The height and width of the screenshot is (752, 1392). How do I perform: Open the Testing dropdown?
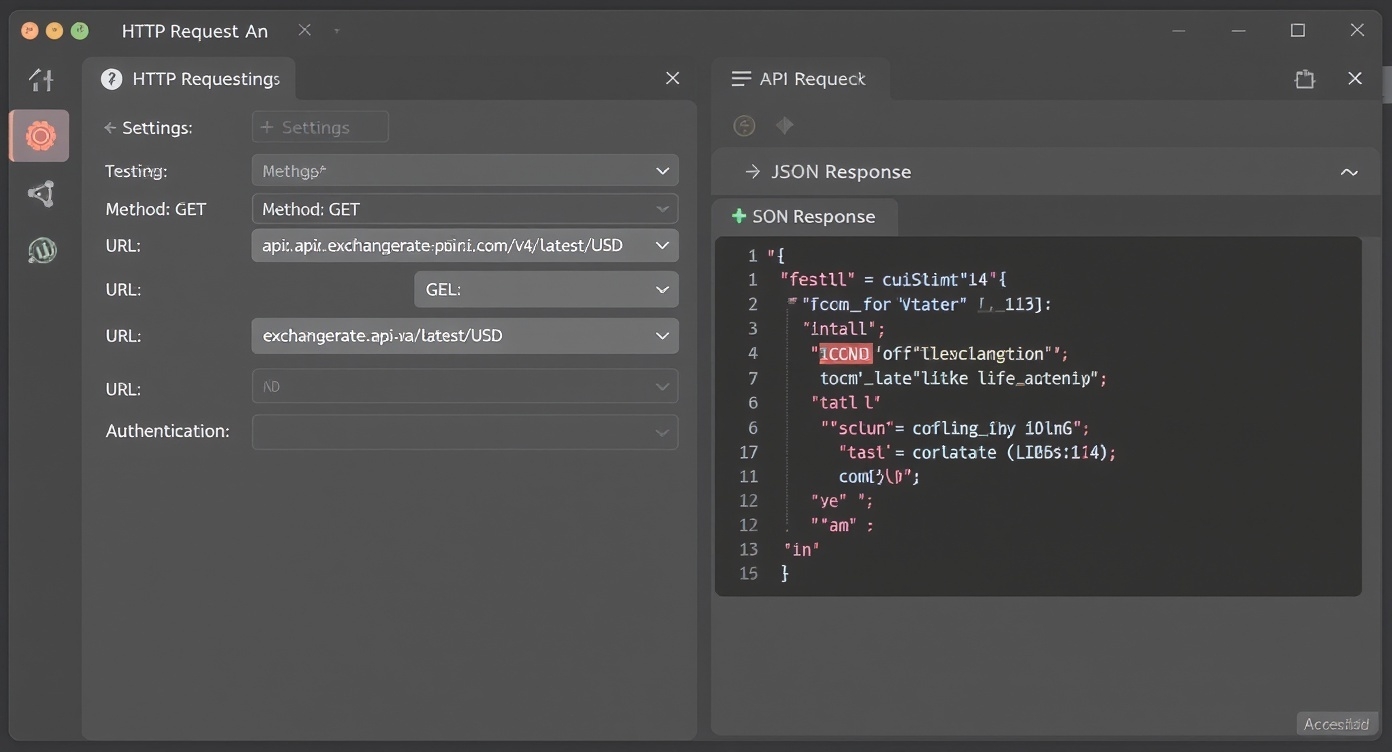[465, 171]
